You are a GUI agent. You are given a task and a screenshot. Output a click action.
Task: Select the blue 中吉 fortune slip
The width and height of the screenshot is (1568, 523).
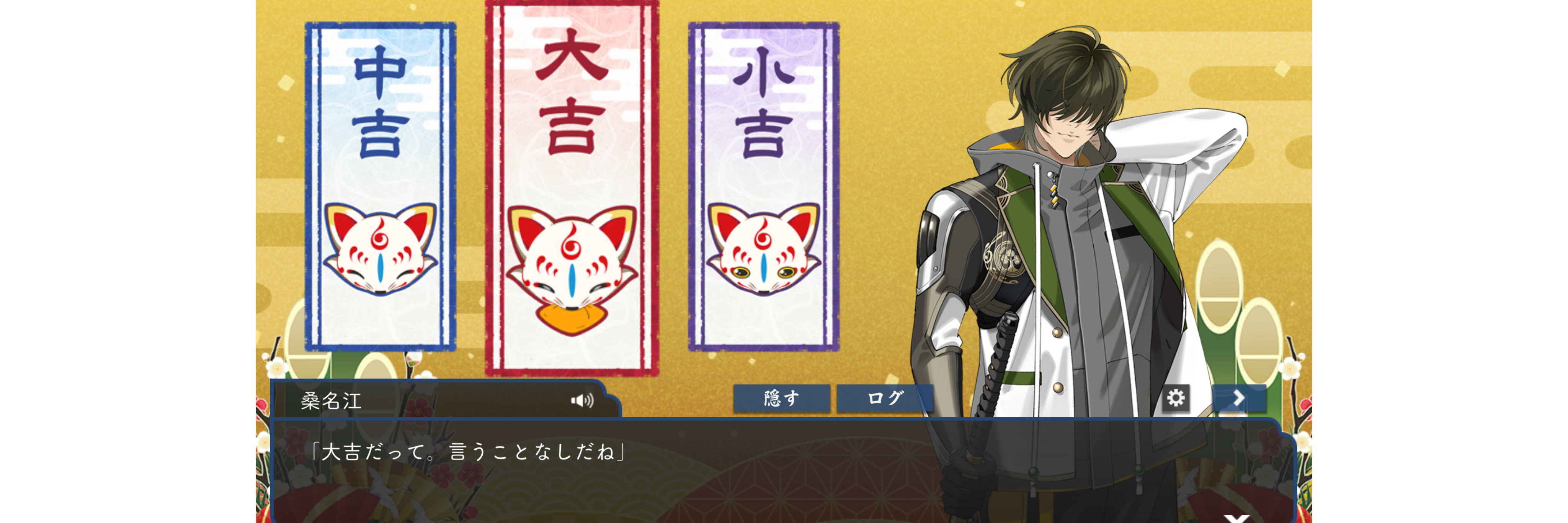coord(381,187)
